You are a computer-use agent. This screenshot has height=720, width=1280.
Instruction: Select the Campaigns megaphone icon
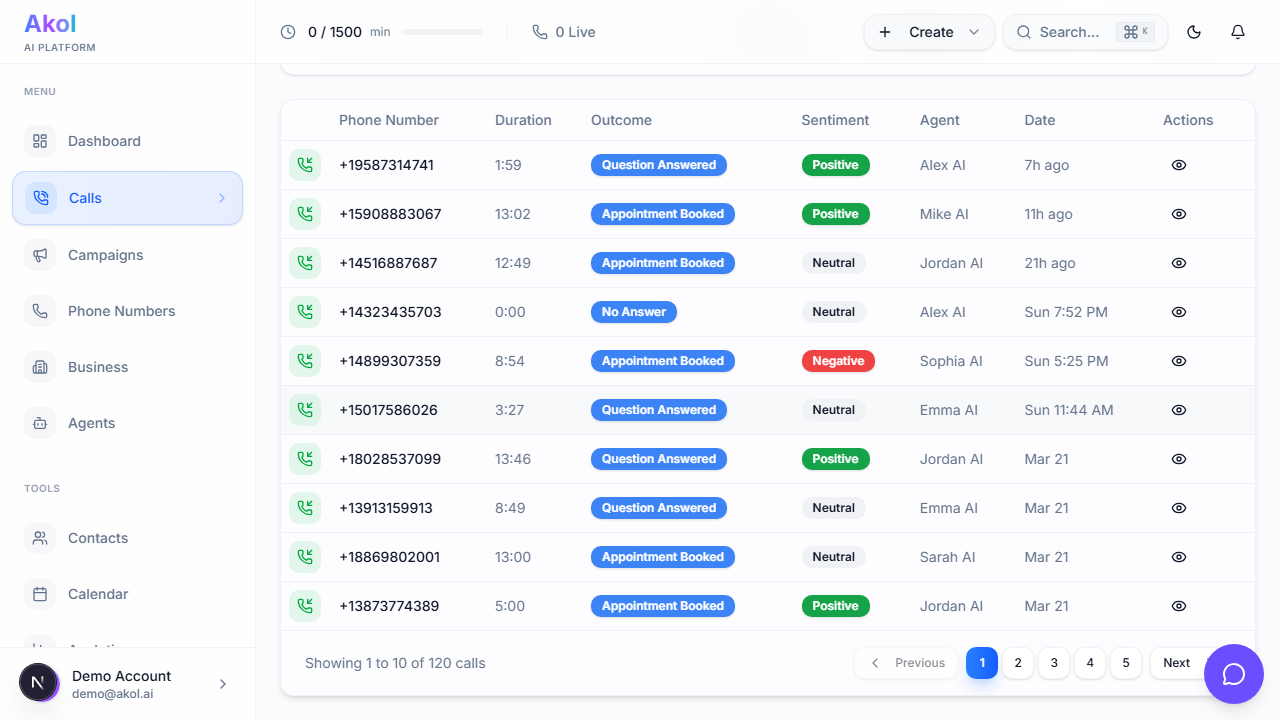point(40,255)
